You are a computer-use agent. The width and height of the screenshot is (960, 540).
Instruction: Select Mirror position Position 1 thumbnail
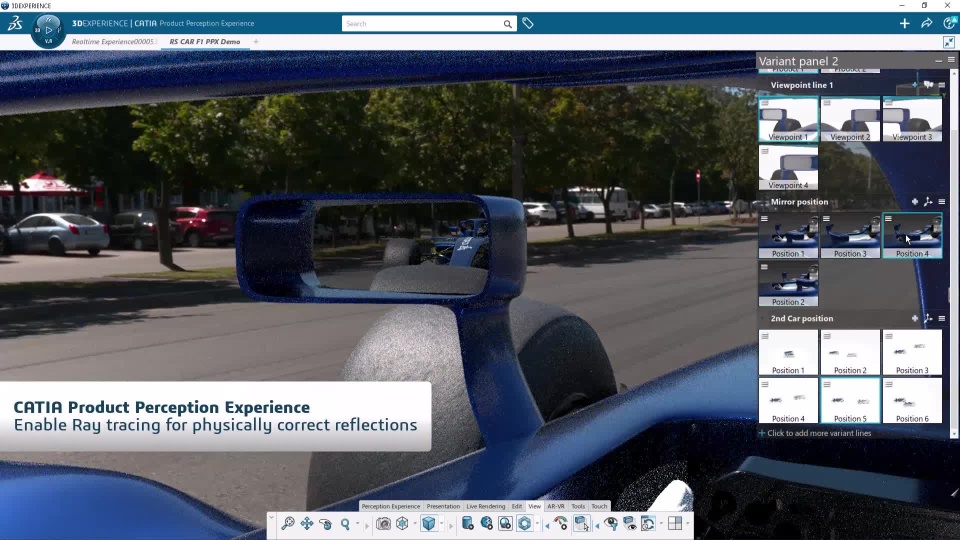point(788,236)
